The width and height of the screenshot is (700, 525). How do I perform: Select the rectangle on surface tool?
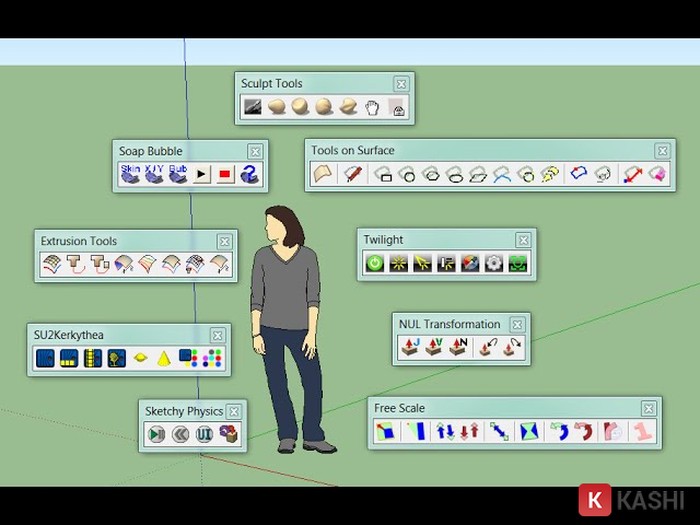click(x=383, y=174)
